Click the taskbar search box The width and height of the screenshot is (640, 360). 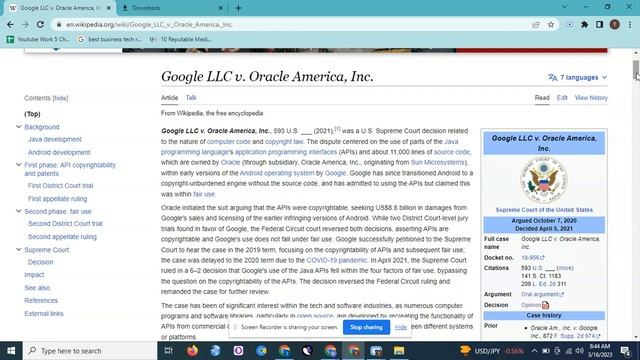[90, 351]
